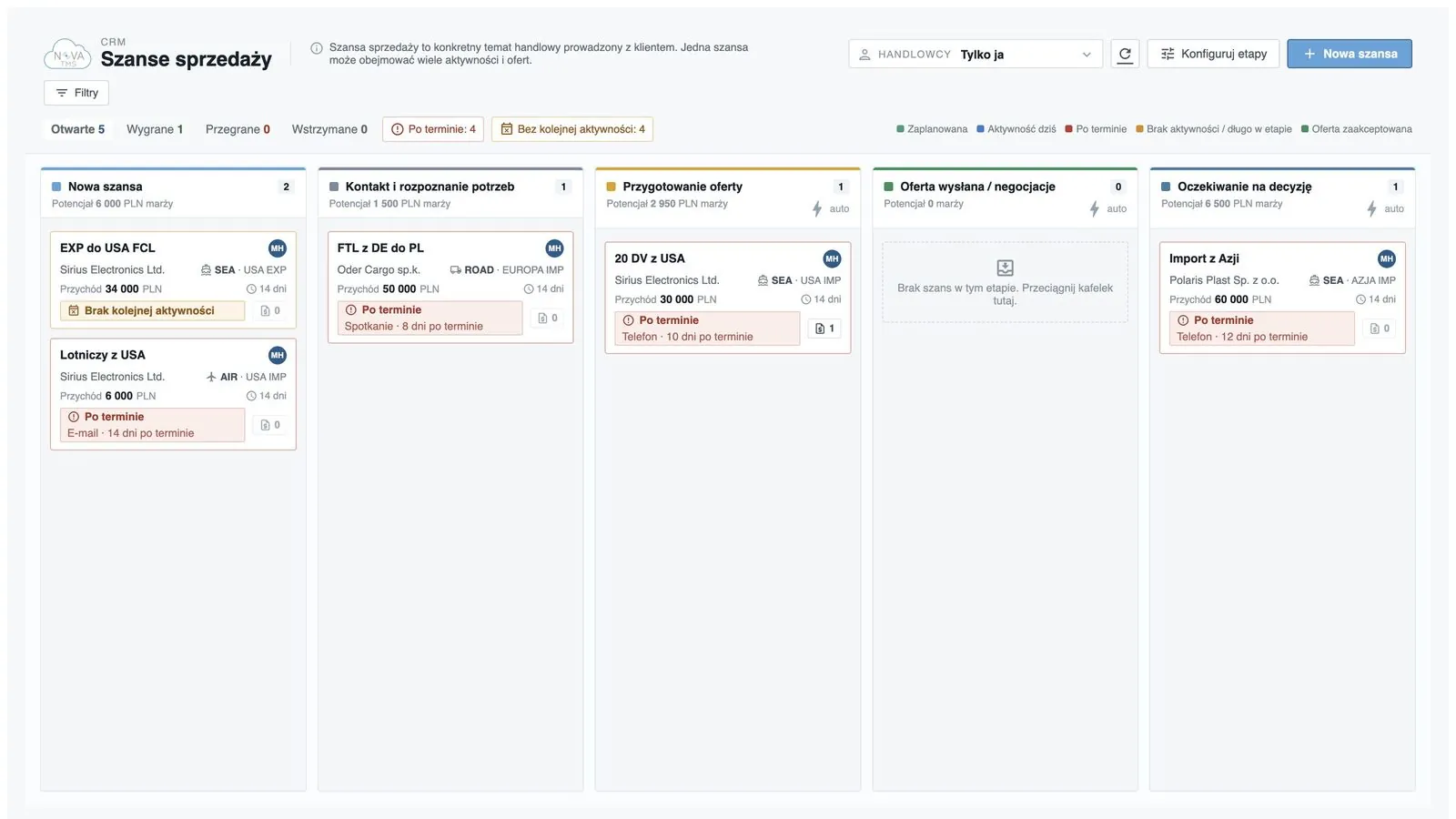This screenshot has width=1456, height=819.
Task: Click the auto lightning icon in Przygotowanie oferty column
Action: point(817,209)
